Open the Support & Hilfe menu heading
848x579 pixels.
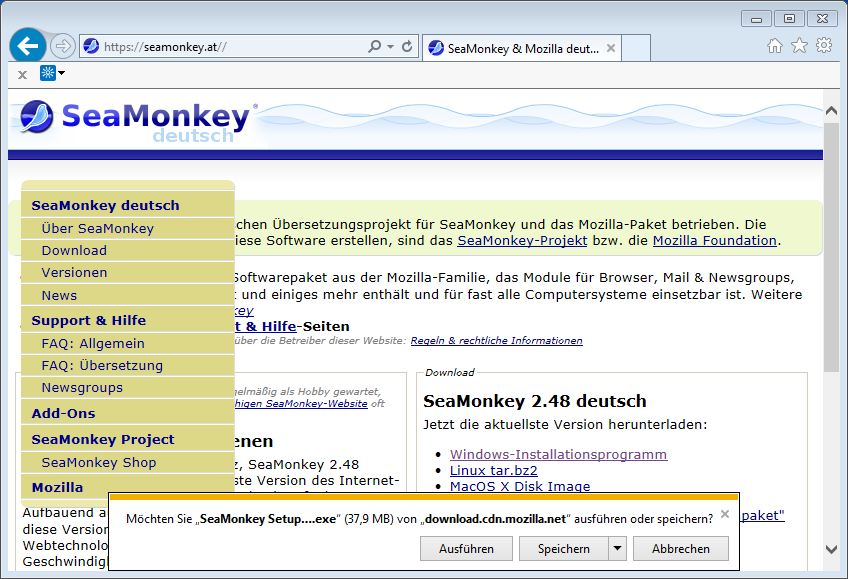[x=89, y=321]
